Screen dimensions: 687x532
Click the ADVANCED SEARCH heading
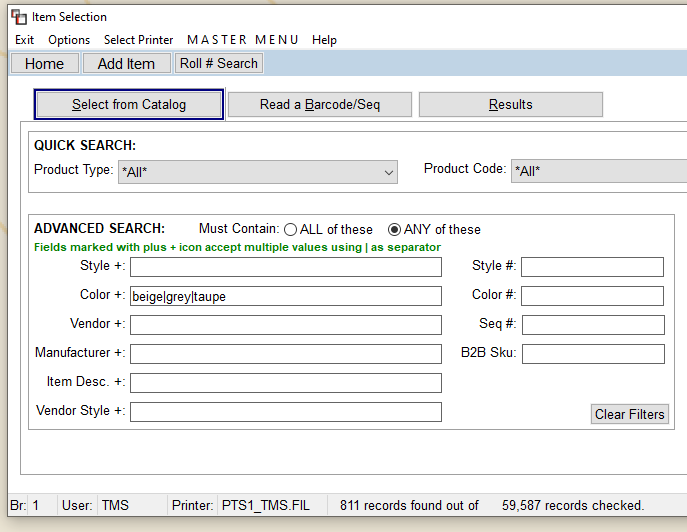pyautogui.click(x=99, y=229)
